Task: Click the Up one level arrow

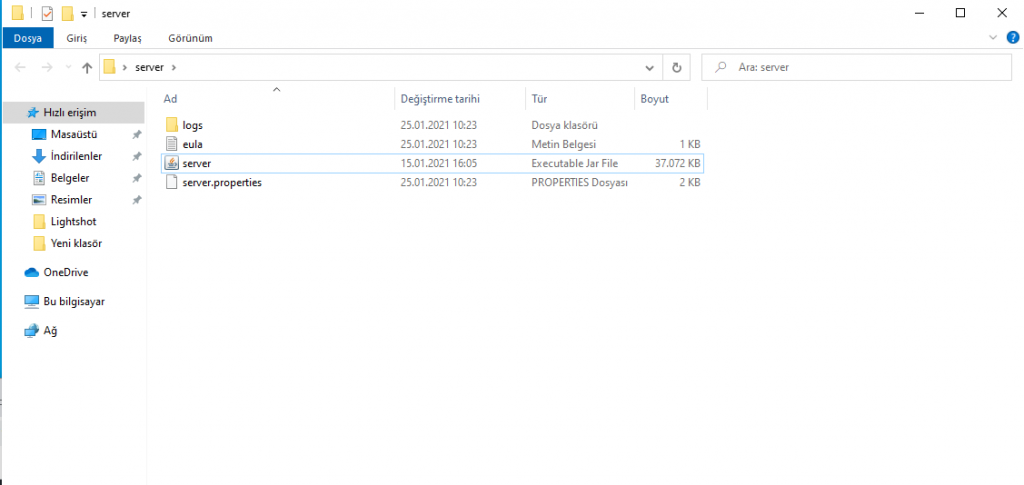Action: [87, 68]
